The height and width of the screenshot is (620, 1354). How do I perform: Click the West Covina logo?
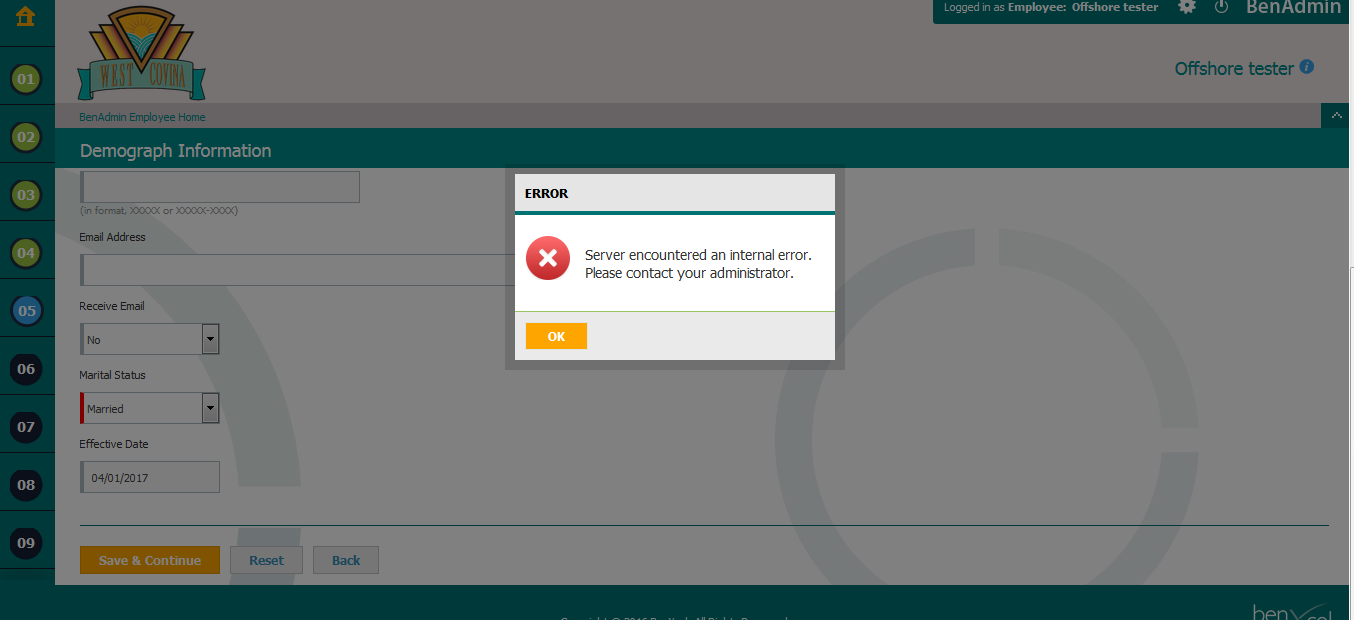coord(141,53)
